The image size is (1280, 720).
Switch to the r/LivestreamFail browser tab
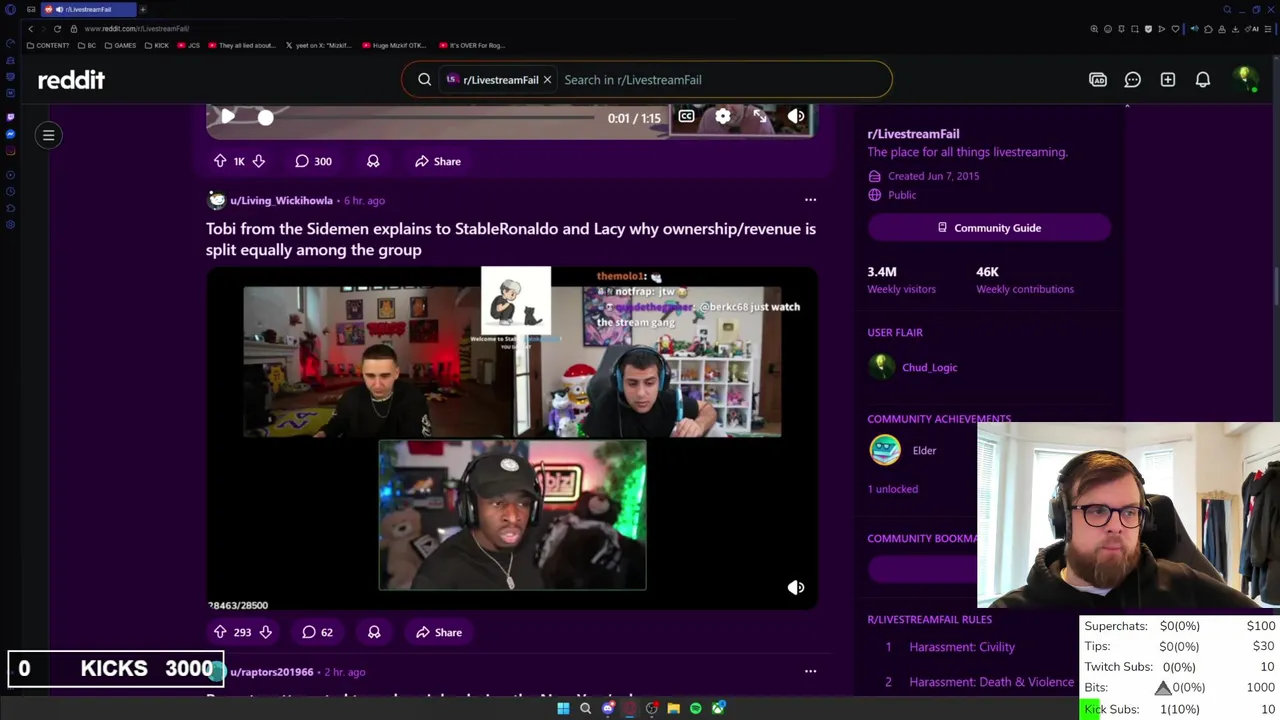pos(88,9)
